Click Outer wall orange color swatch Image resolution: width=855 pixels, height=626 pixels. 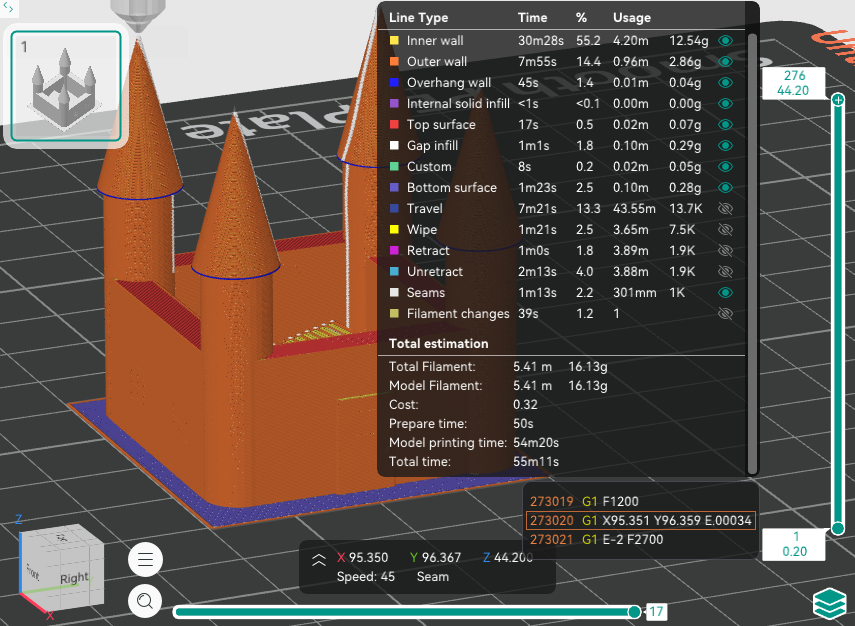point(394,62)
